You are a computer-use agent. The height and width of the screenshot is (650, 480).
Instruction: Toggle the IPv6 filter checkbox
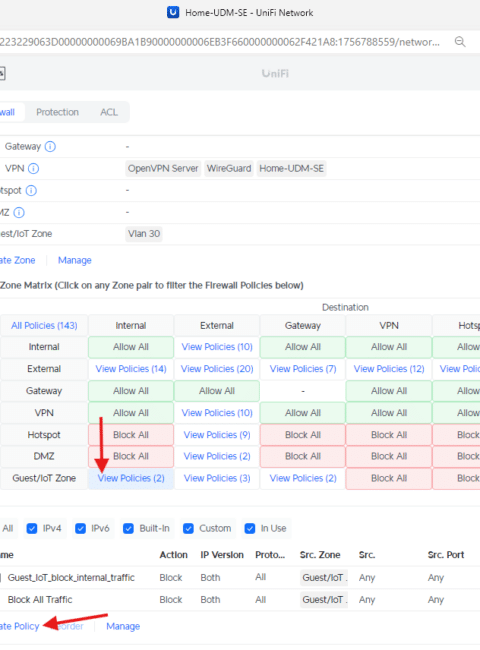80,528
